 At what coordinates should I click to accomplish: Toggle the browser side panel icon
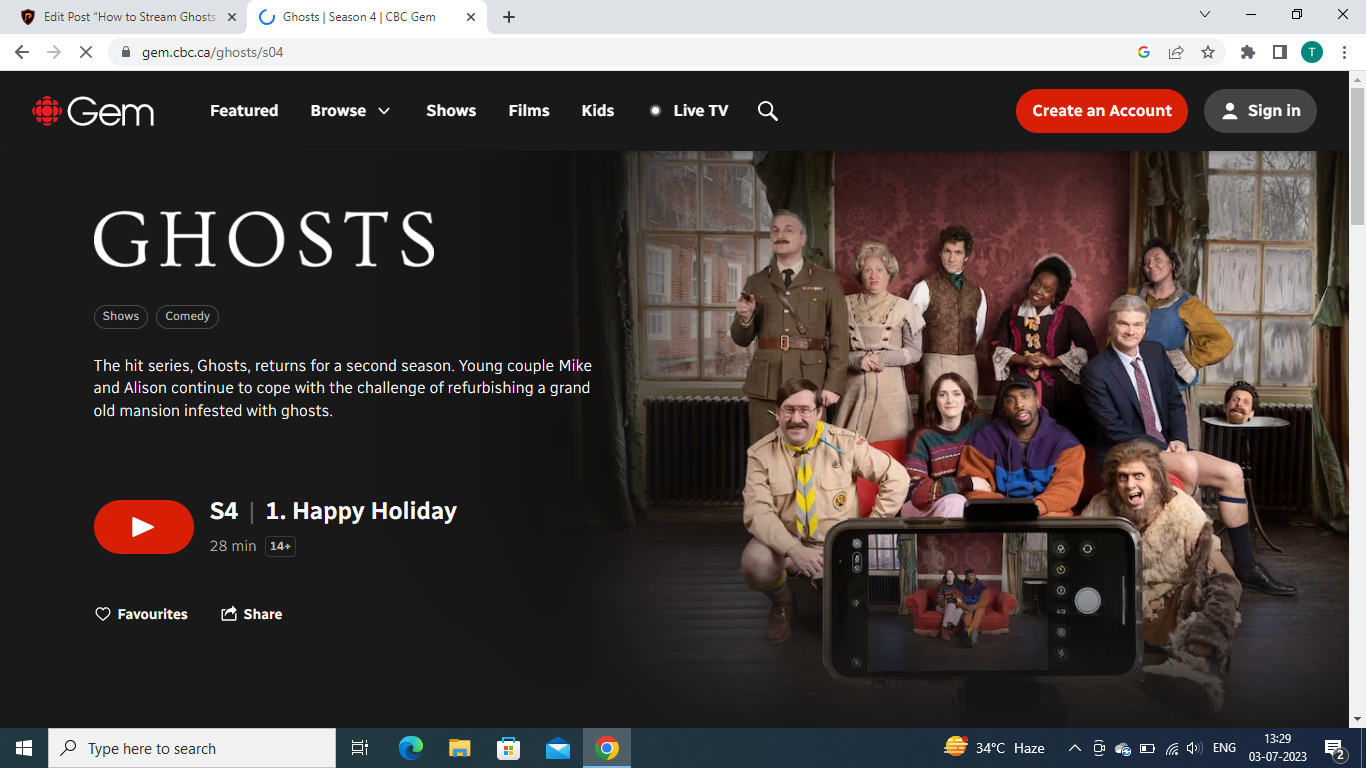(x=1280, y=52)
